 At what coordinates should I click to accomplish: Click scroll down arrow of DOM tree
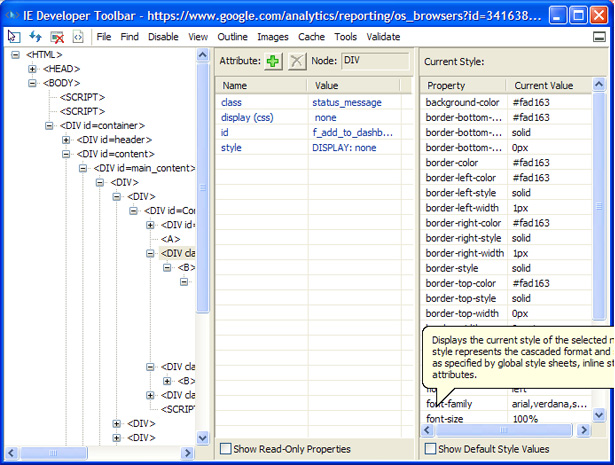(x=202, y=438)
